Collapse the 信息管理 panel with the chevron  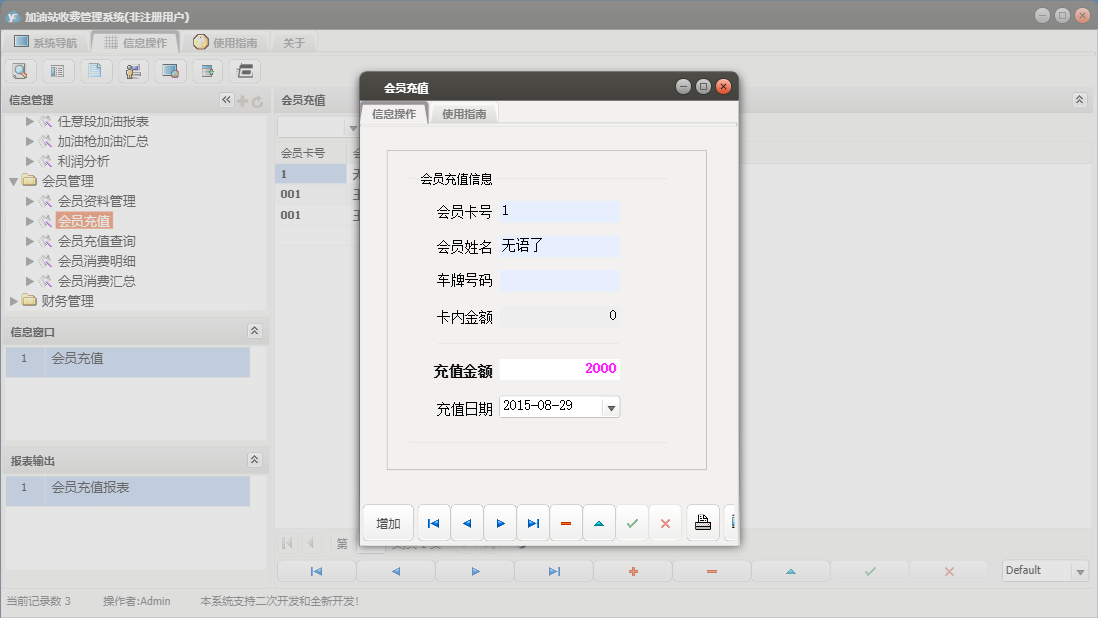[x=225, y=100]
